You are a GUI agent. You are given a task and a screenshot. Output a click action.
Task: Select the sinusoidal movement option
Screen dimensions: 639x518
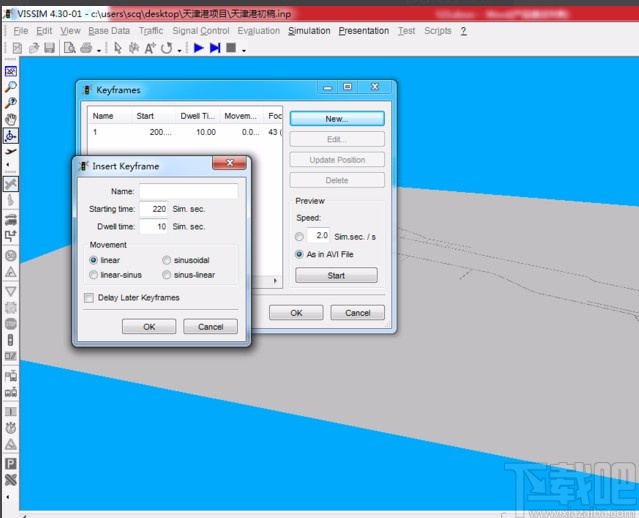[x=167, y=260]
